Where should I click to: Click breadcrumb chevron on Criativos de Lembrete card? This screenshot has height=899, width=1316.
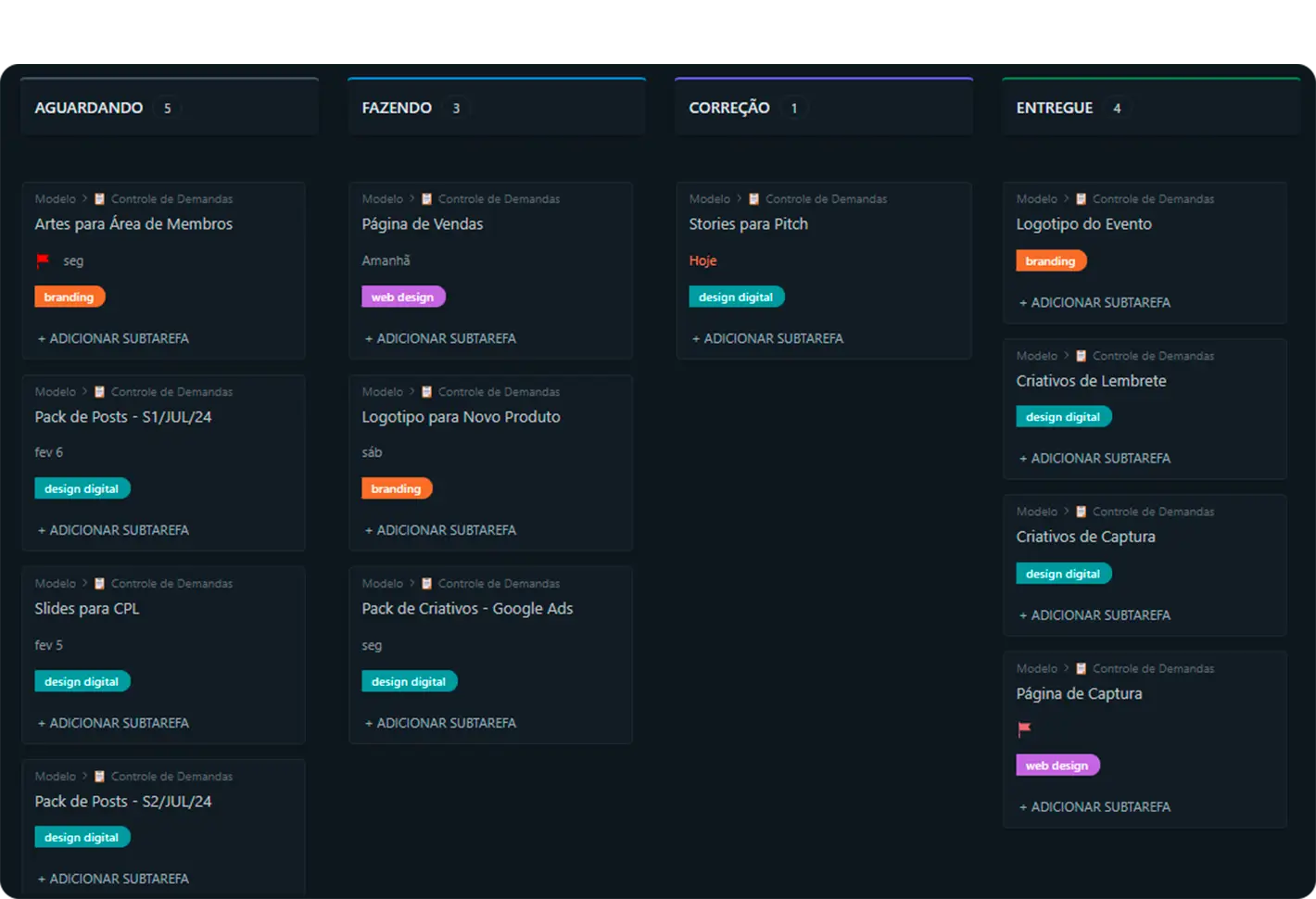[x=1066, y=356]
